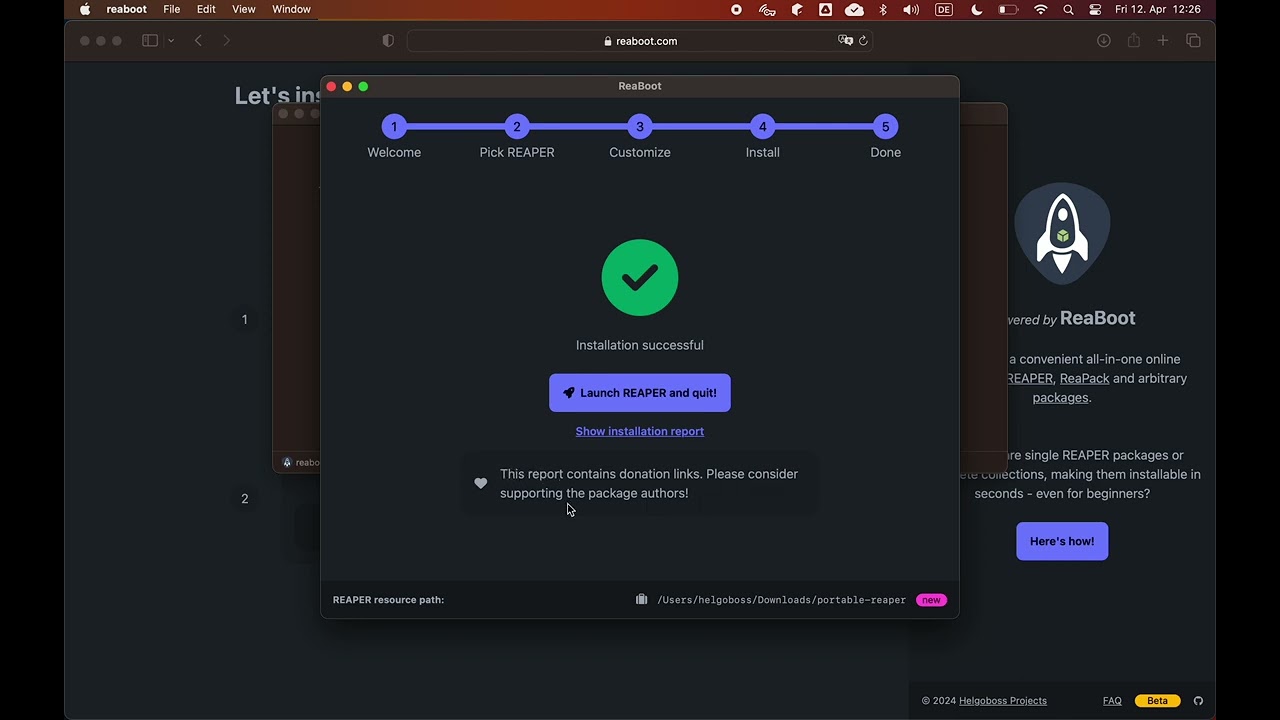Go to step 1 Welcome
The image size is (1280, 720).
(394, 127)
